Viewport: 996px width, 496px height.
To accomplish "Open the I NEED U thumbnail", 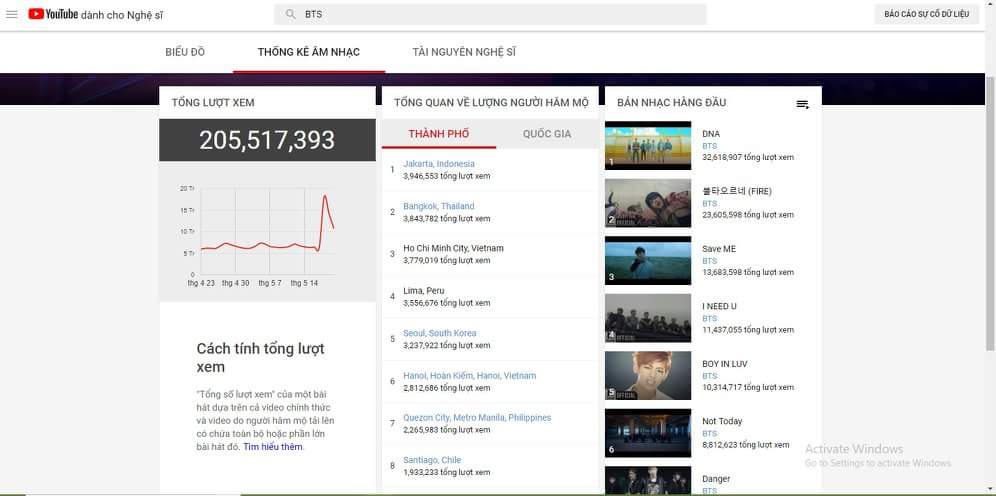I will (648, 318).
